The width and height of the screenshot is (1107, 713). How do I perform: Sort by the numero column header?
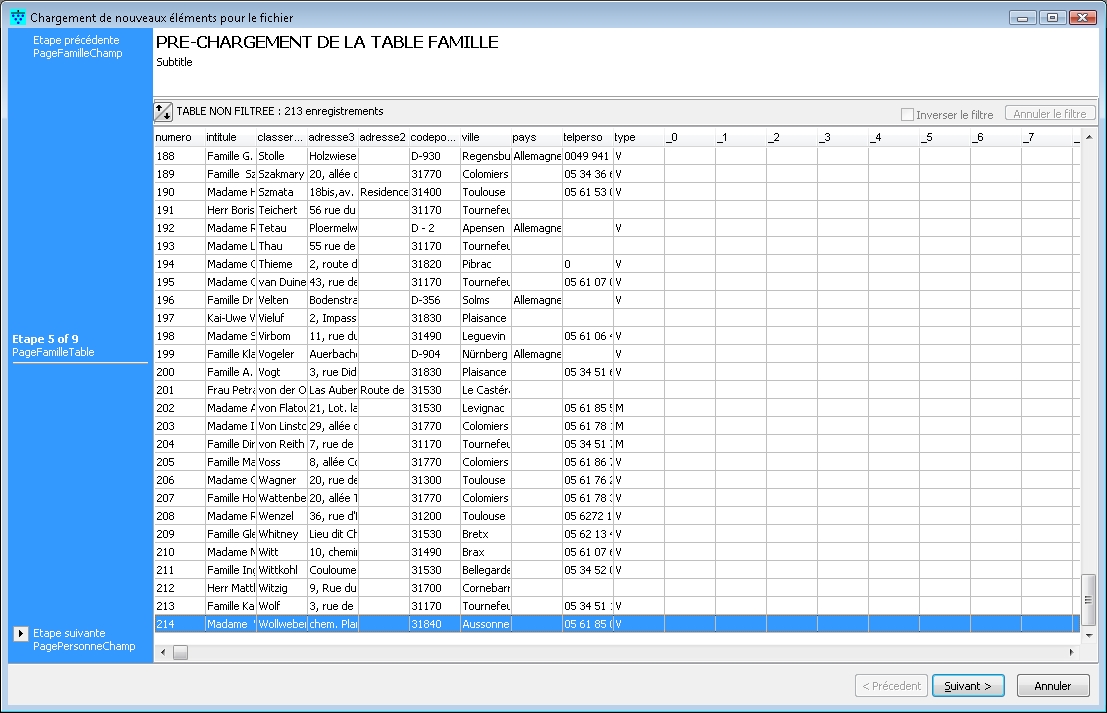[x=178, y=137]
